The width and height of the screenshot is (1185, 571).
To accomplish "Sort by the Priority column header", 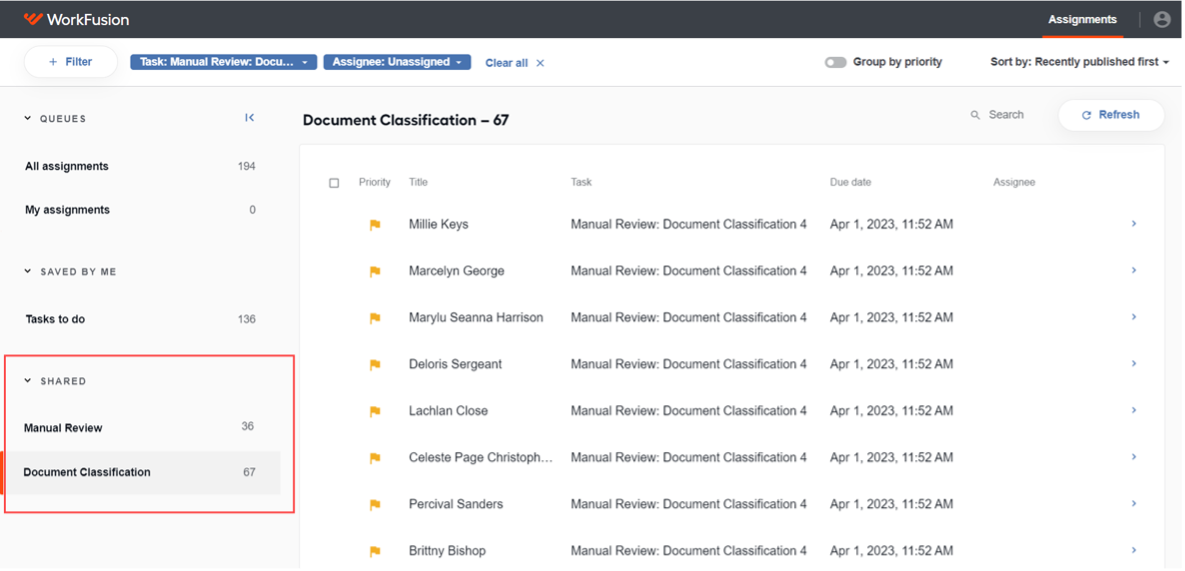I will [374, 183].
